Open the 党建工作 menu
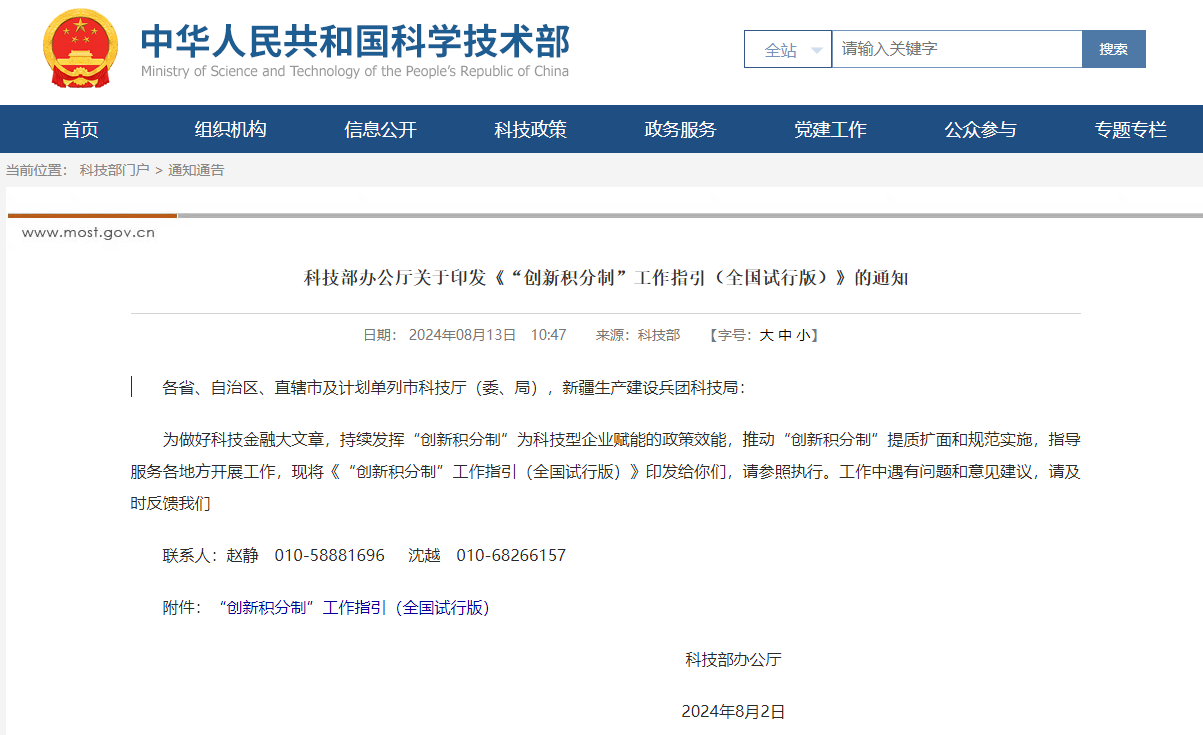 click(831, 129)
